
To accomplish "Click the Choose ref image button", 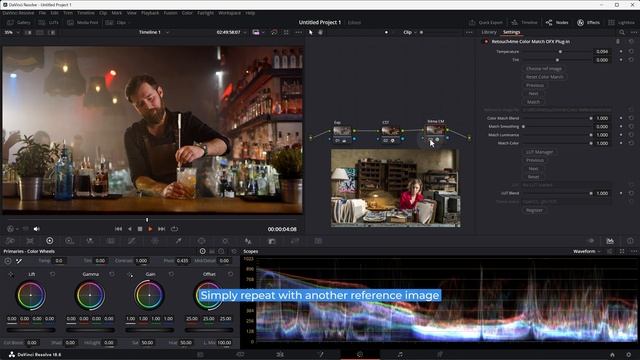I will [x=544, y=69].
